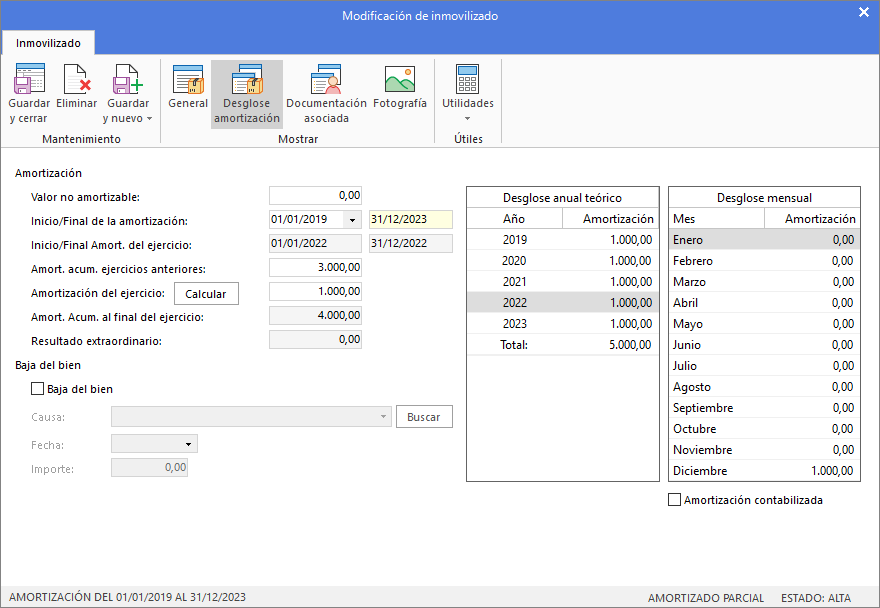The image size is (880, 608).
Task: Click exercise start date 01/01/2022 field
Action: [x=315, y=244]
